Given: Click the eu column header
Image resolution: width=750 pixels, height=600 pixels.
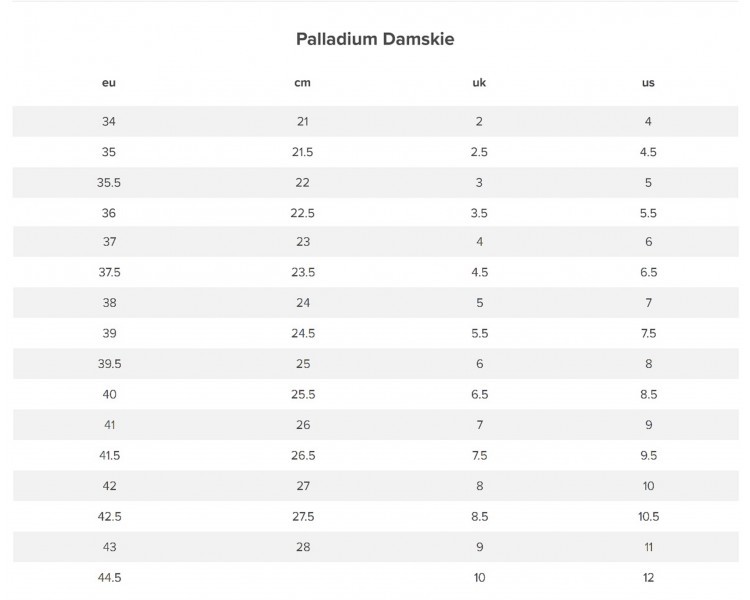Looking at the screenshot, I should click(x=109, y=82).
